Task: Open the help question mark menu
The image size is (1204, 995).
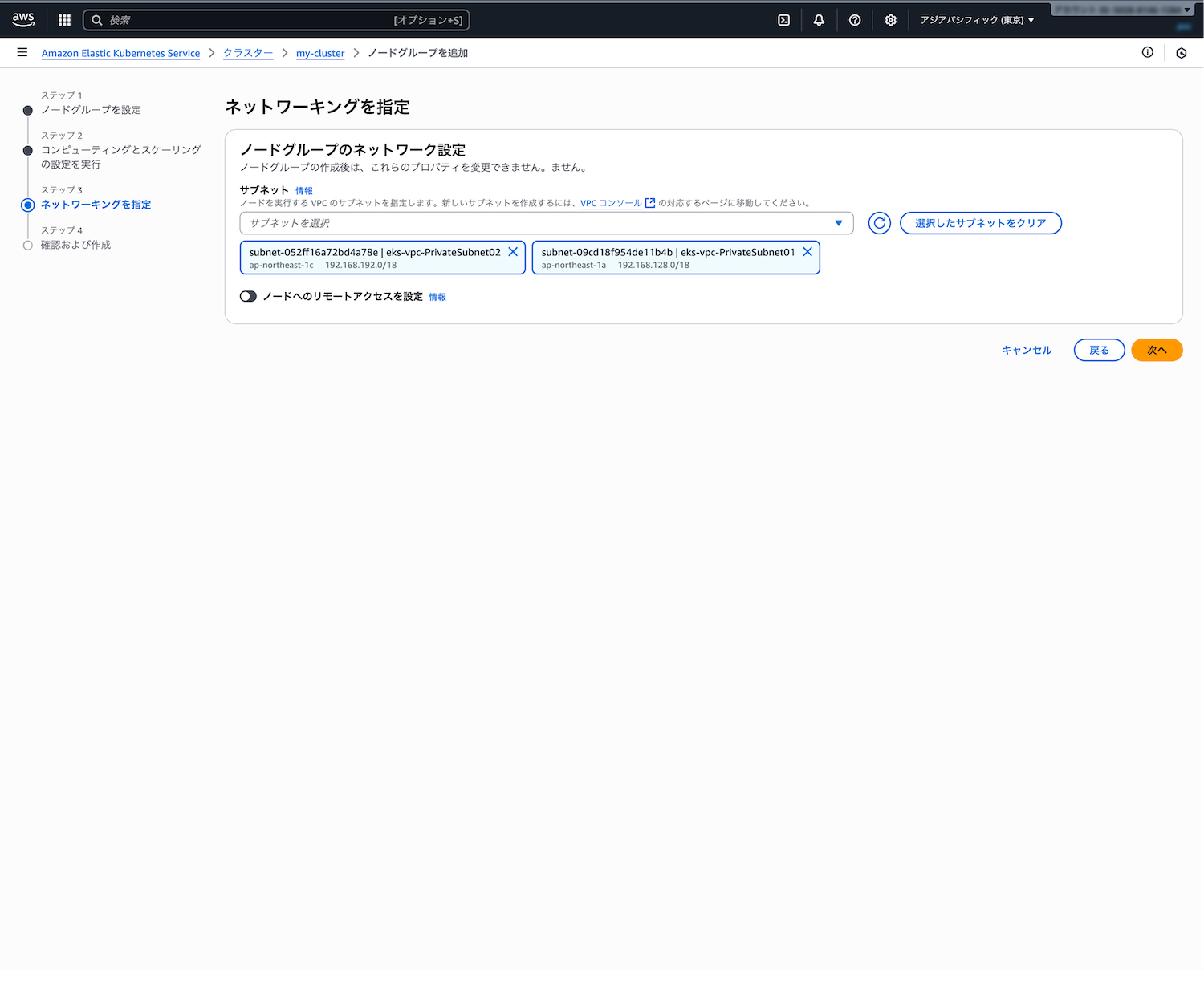Action: point(855,20)
